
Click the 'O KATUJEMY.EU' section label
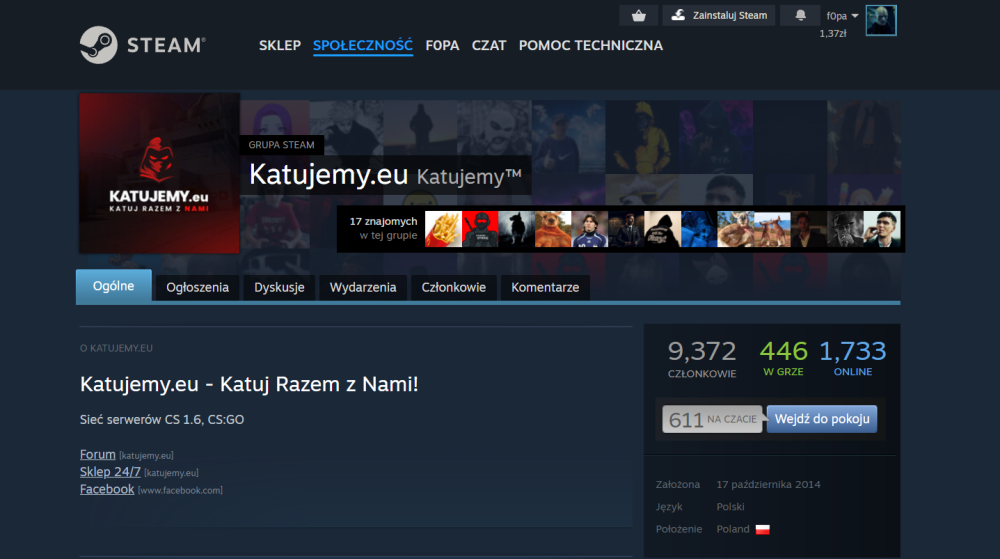[x=116, y=348]
